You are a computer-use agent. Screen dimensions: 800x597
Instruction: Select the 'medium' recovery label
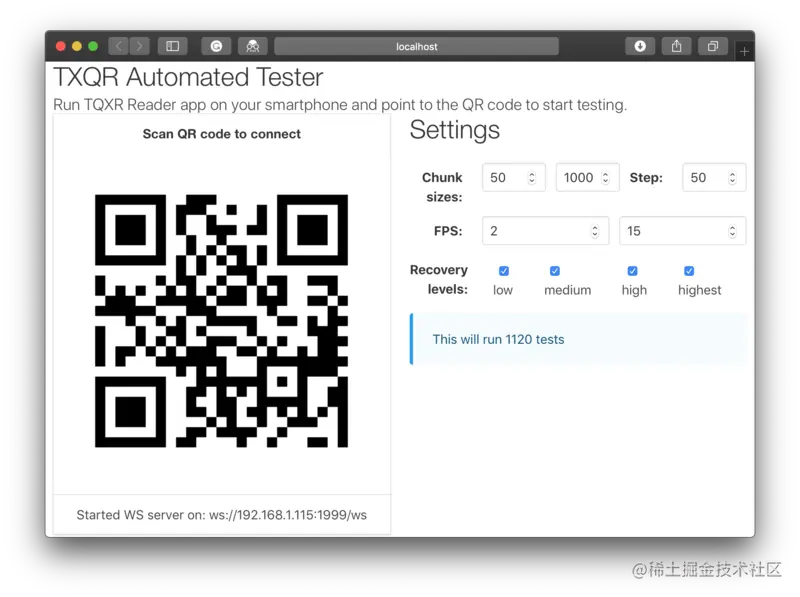[x=567, y=290]
